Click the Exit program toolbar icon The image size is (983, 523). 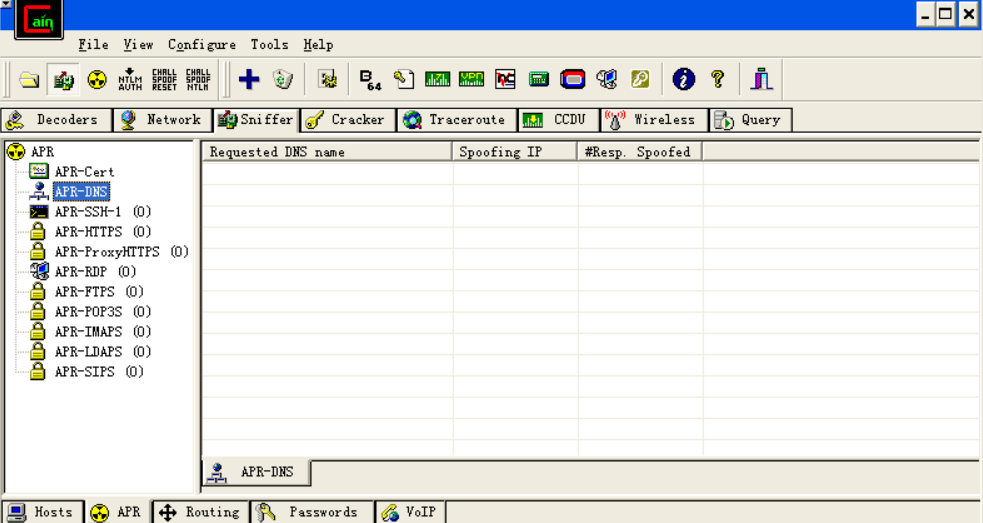(x=762, y=79)
